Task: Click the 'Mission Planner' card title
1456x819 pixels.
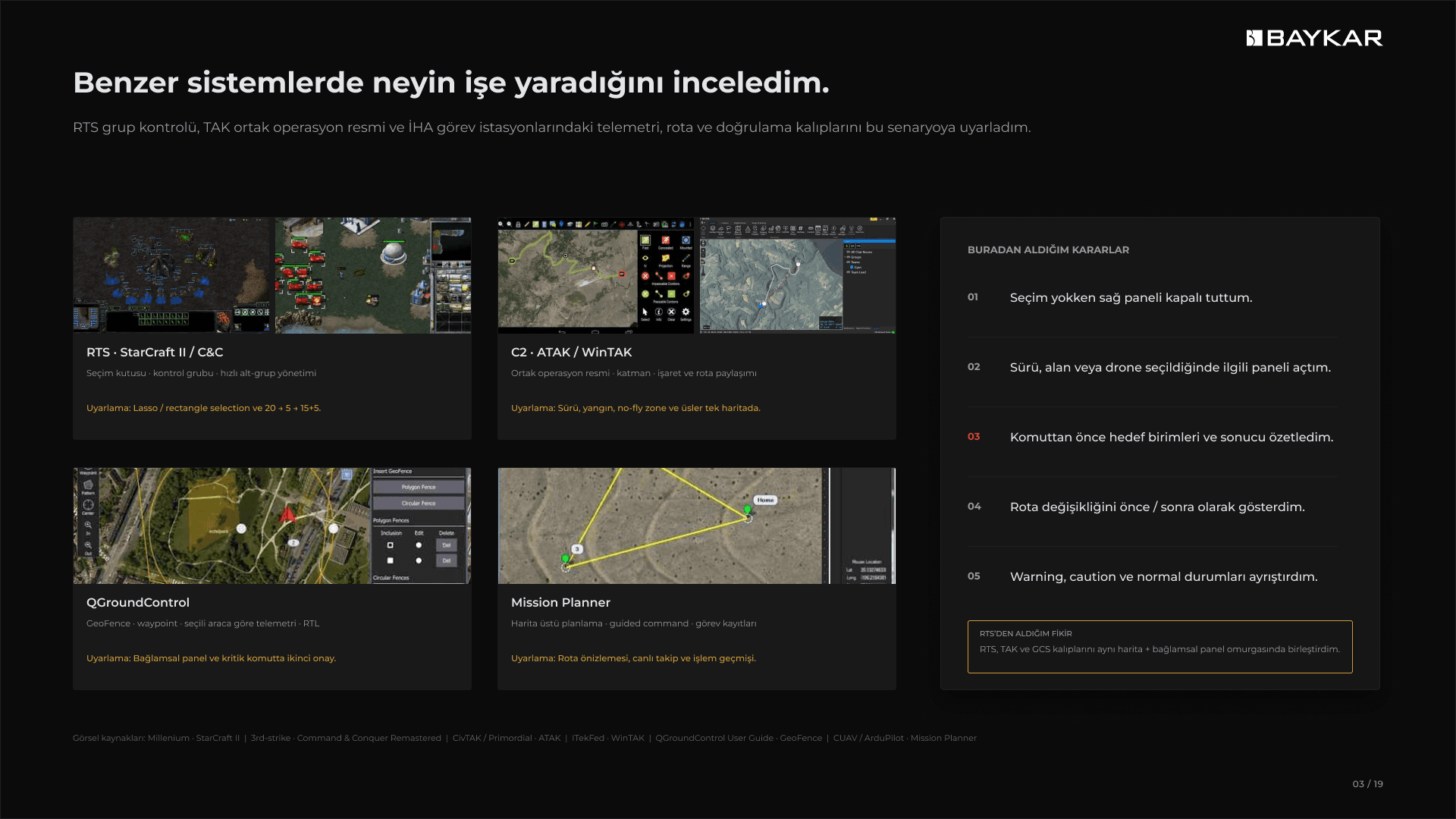Action: (560, 603)
